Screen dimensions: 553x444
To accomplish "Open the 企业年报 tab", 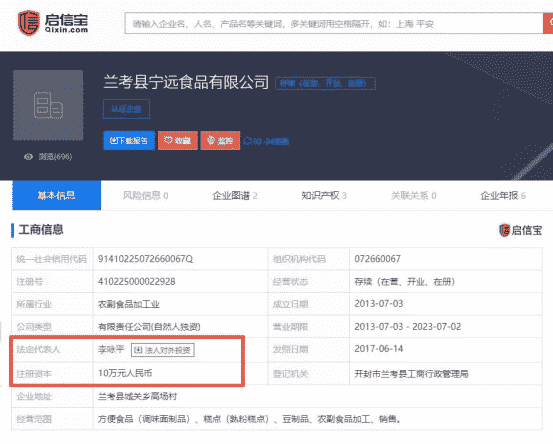I will [x=503, y=195].
